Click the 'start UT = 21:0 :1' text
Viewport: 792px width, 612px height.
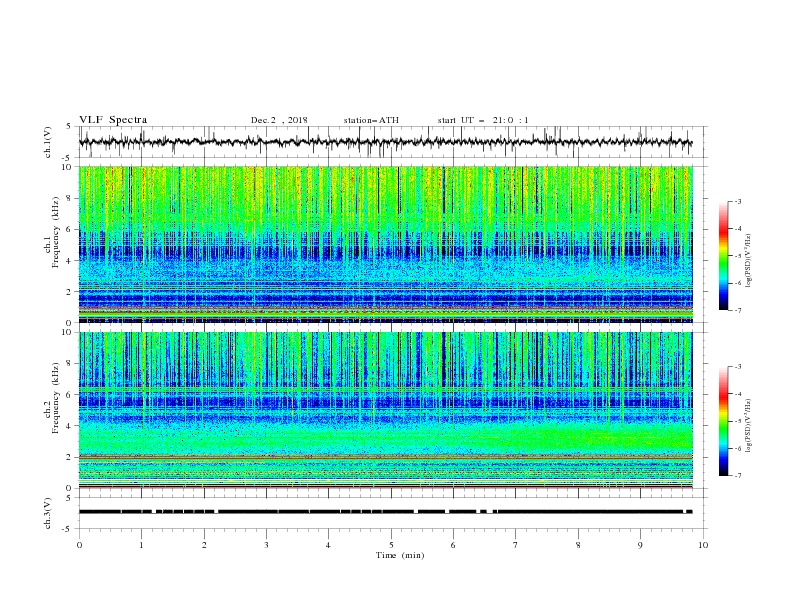(x=483, y=120)
